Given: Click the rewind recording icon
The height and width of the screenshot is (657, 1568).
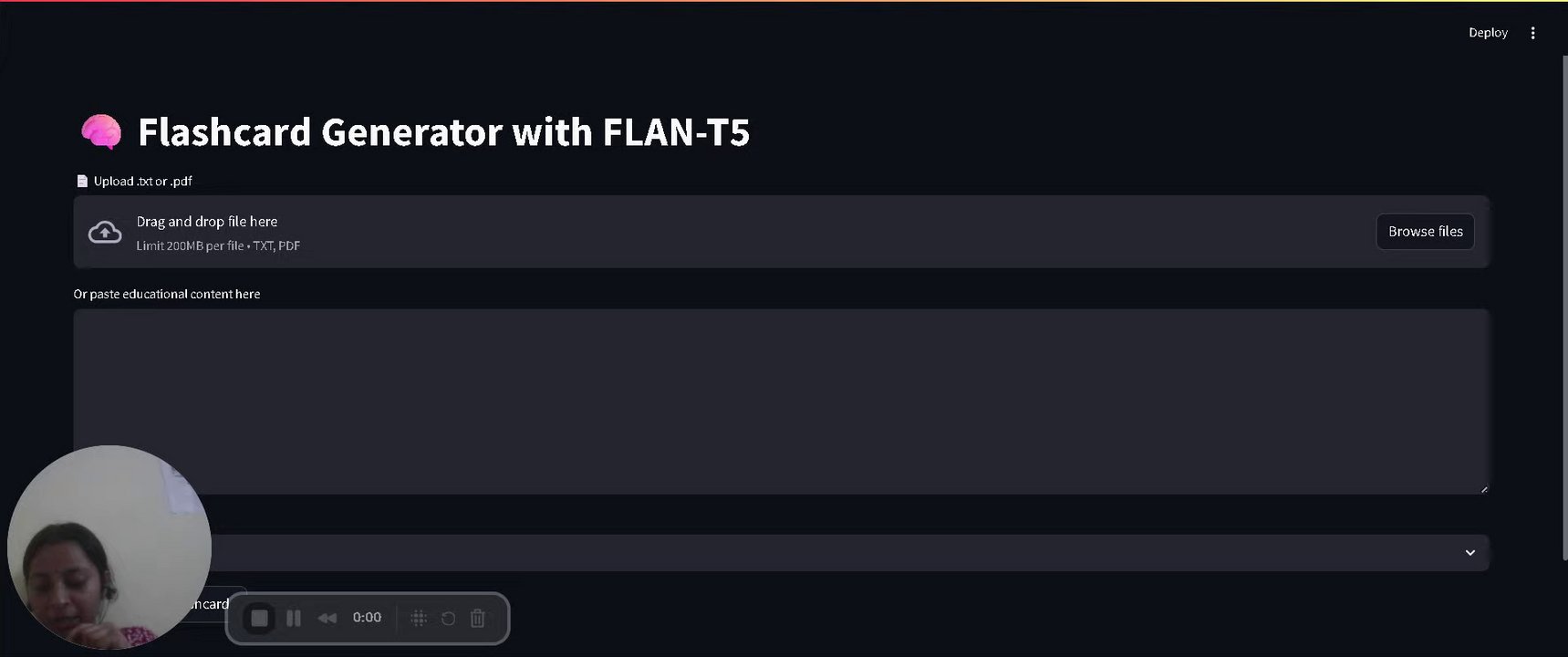Looking at the screenshot, I should [327, 619].
